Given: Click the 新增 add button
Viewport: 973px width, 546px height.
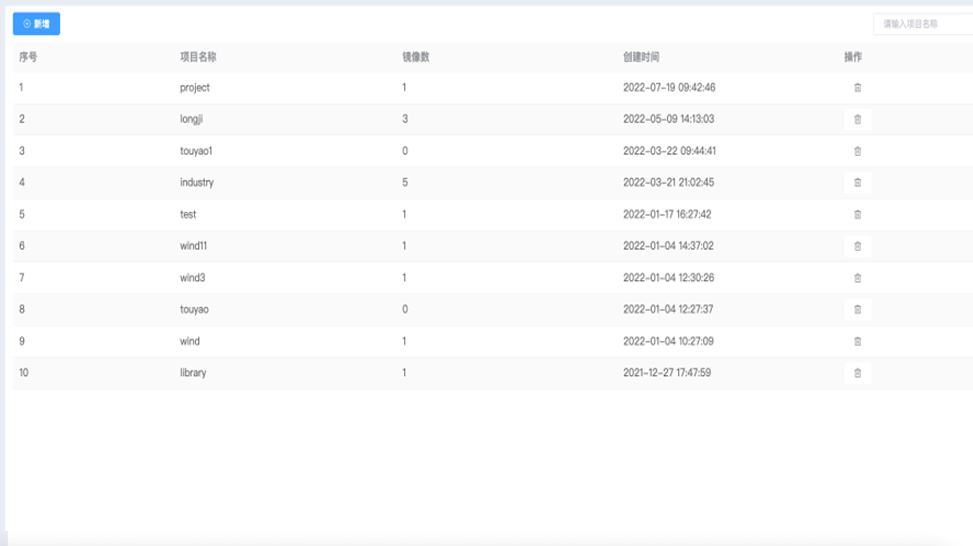Looking at the screenshot, I should point(36,23).
